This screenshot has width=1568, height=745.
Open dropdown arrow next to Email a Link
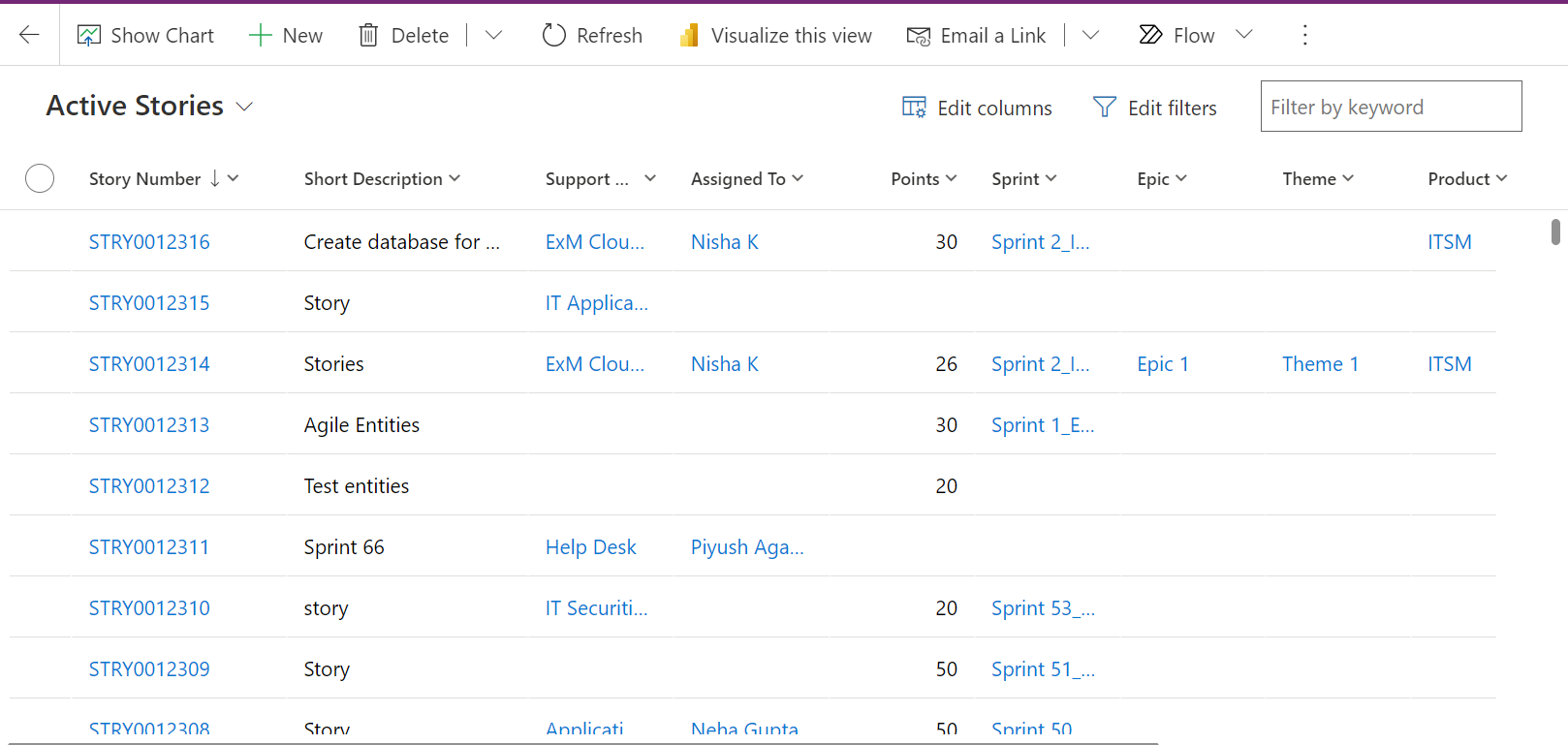pos(1090,36)
